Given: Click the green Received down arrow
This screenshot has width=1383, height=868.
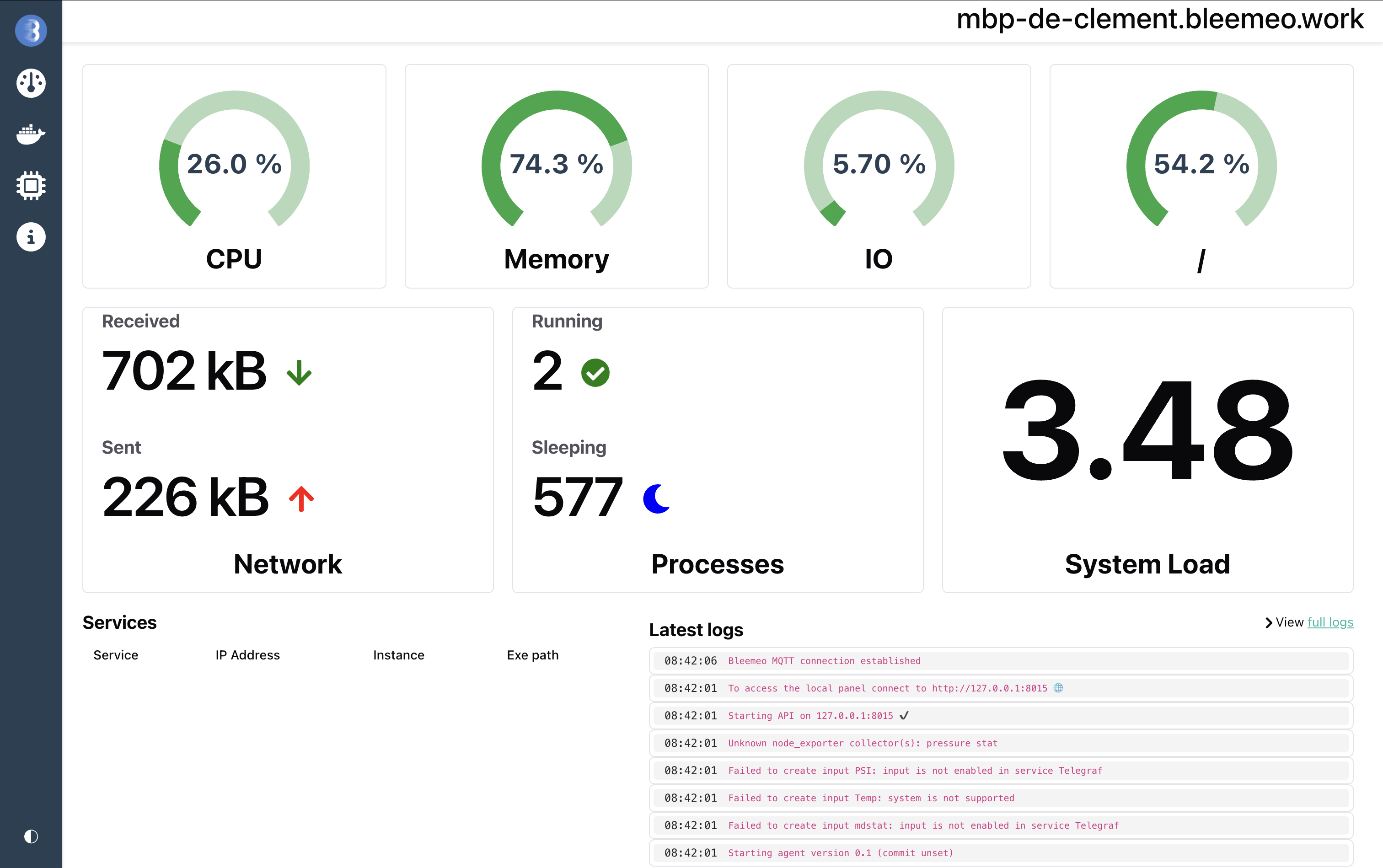Looking at the screenshot, I should click(x=299, y=373).
